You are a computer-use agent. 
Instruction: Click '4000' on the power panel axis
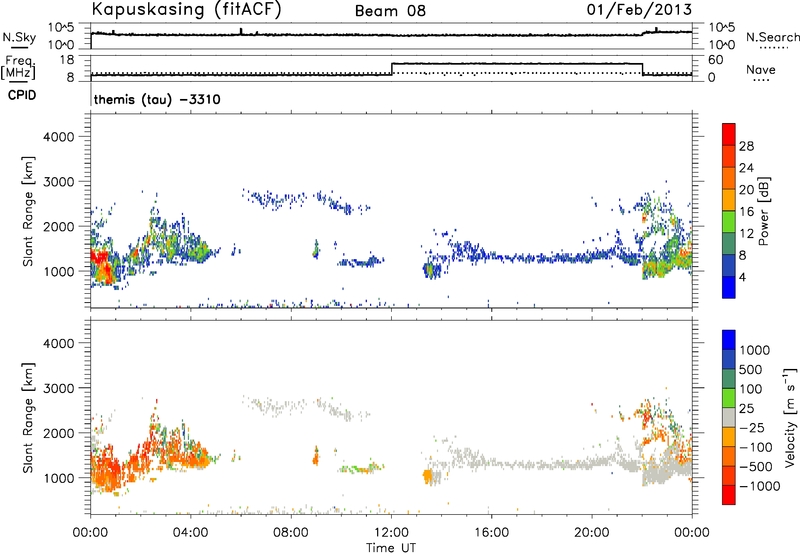point(59,137)
